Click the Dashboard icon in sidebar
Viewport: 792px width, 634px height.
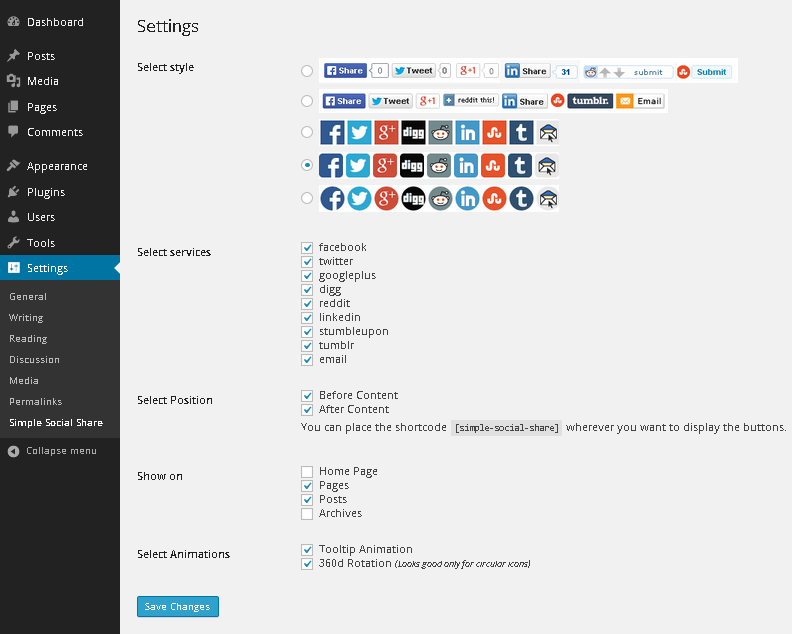pyautogui.click(x=13, y=22)
